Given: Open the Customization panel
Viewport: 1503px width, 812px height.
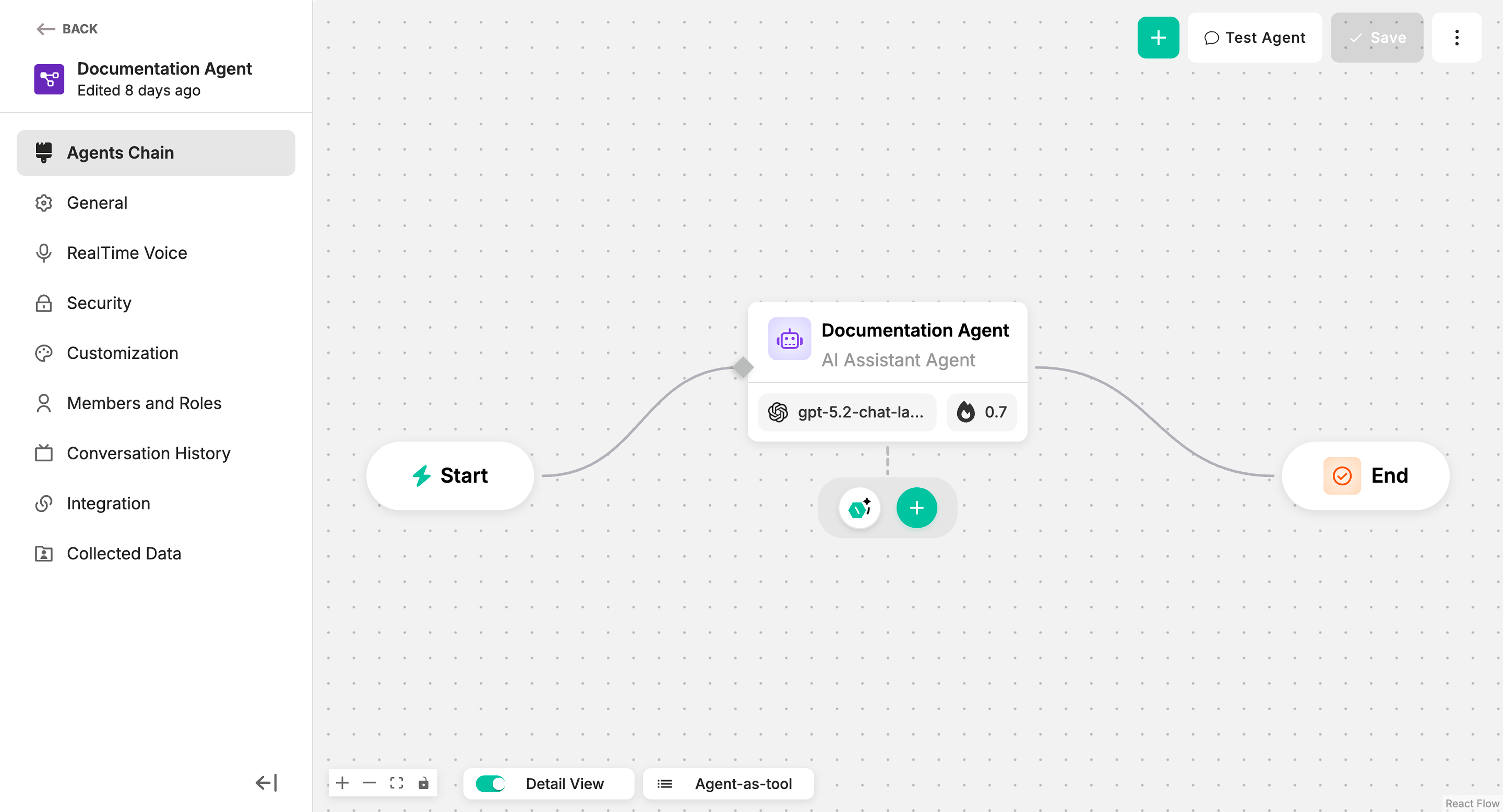Looking at the screenshot, I should [x=122, y=353].
